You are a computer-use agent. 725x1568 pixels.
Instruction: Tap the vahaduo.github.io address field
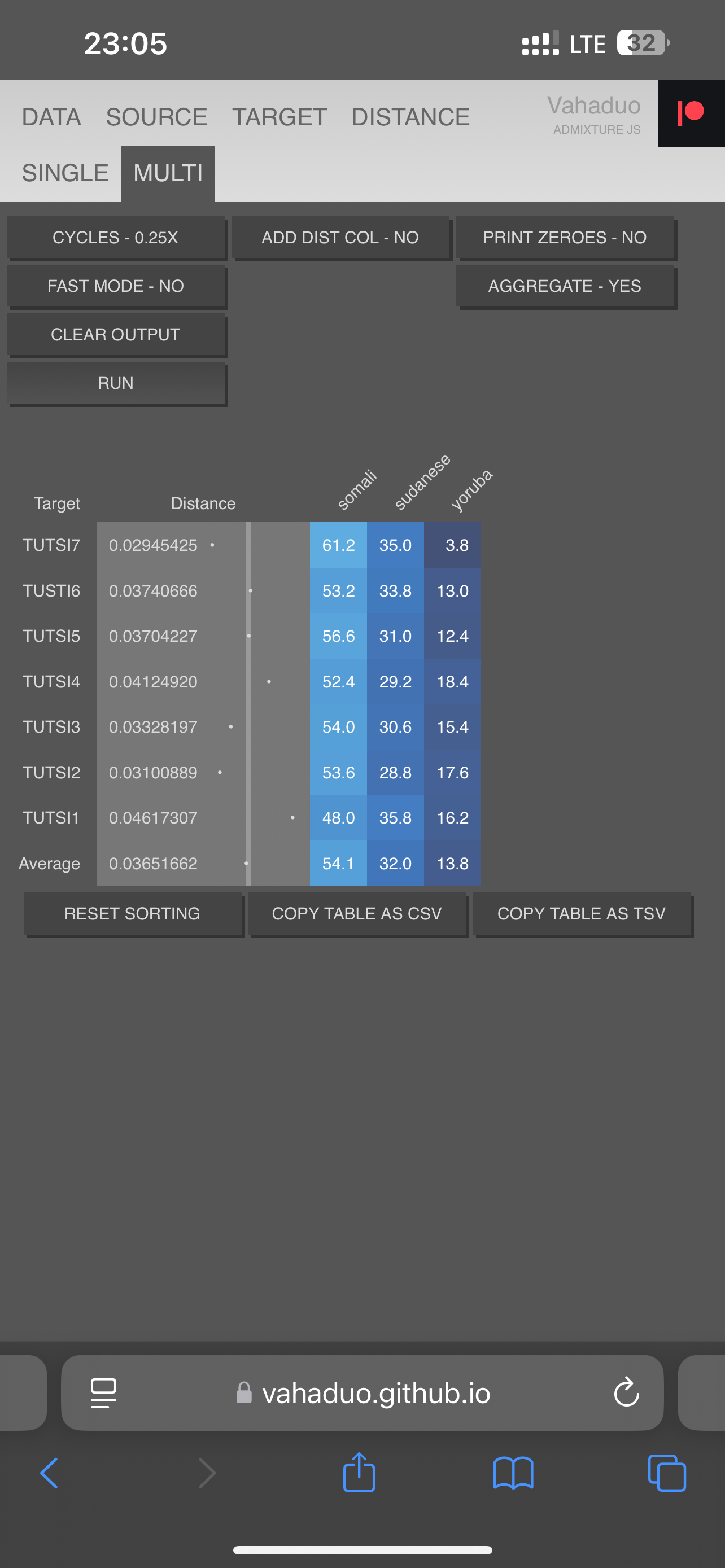tap(362, 1392)
